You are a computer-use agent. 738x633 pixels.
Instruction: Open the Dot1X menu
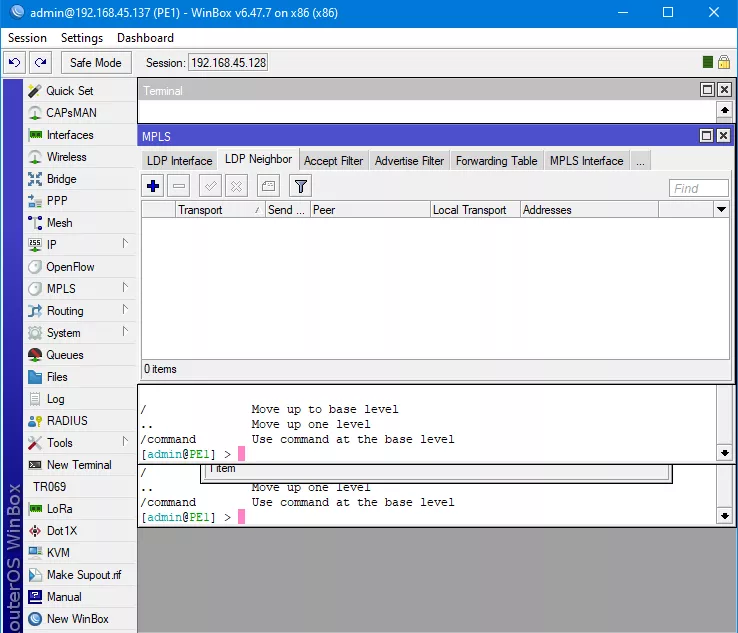(x=79, y=530)
